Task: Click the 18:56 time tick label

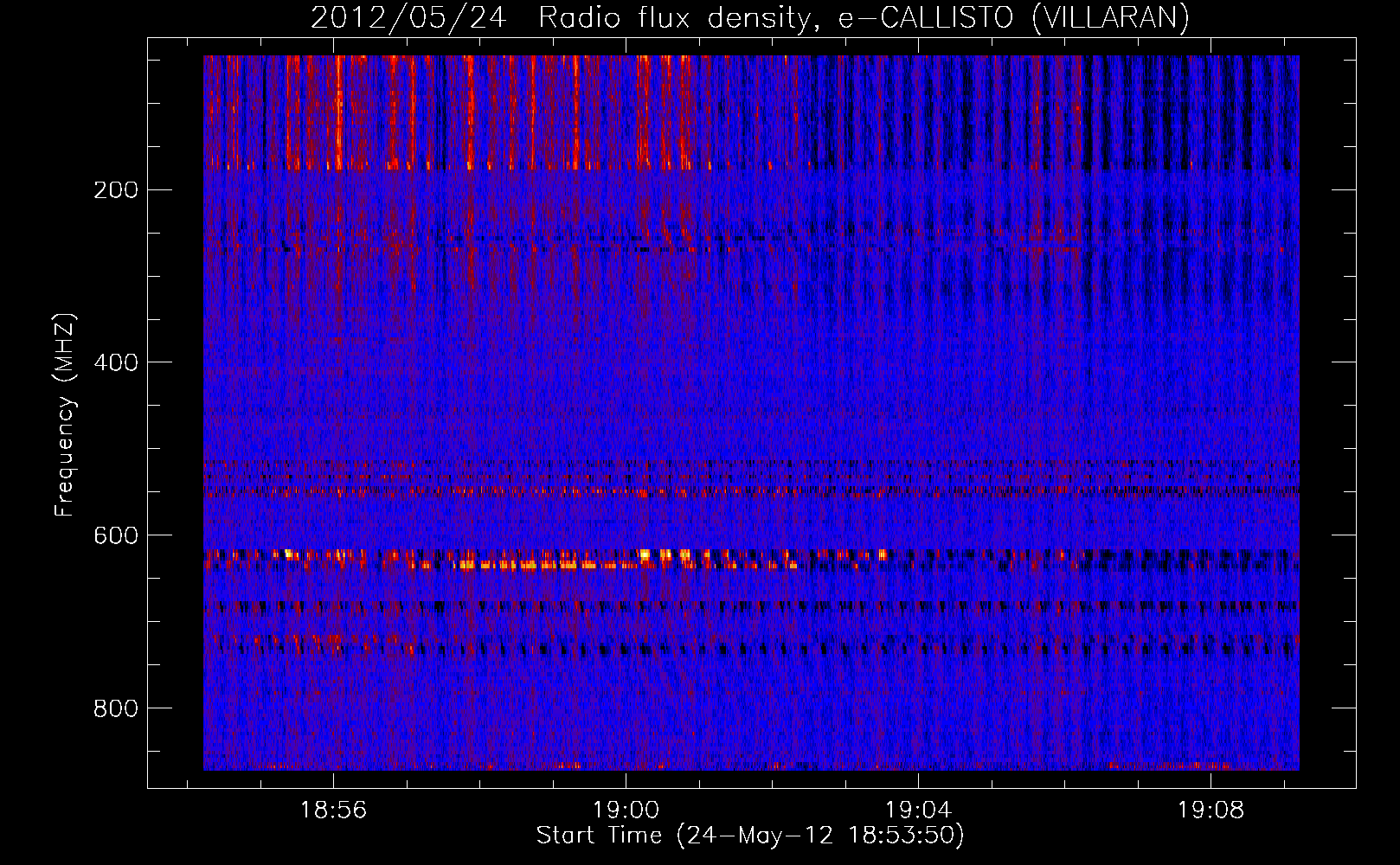Action: tap(333, 811)
